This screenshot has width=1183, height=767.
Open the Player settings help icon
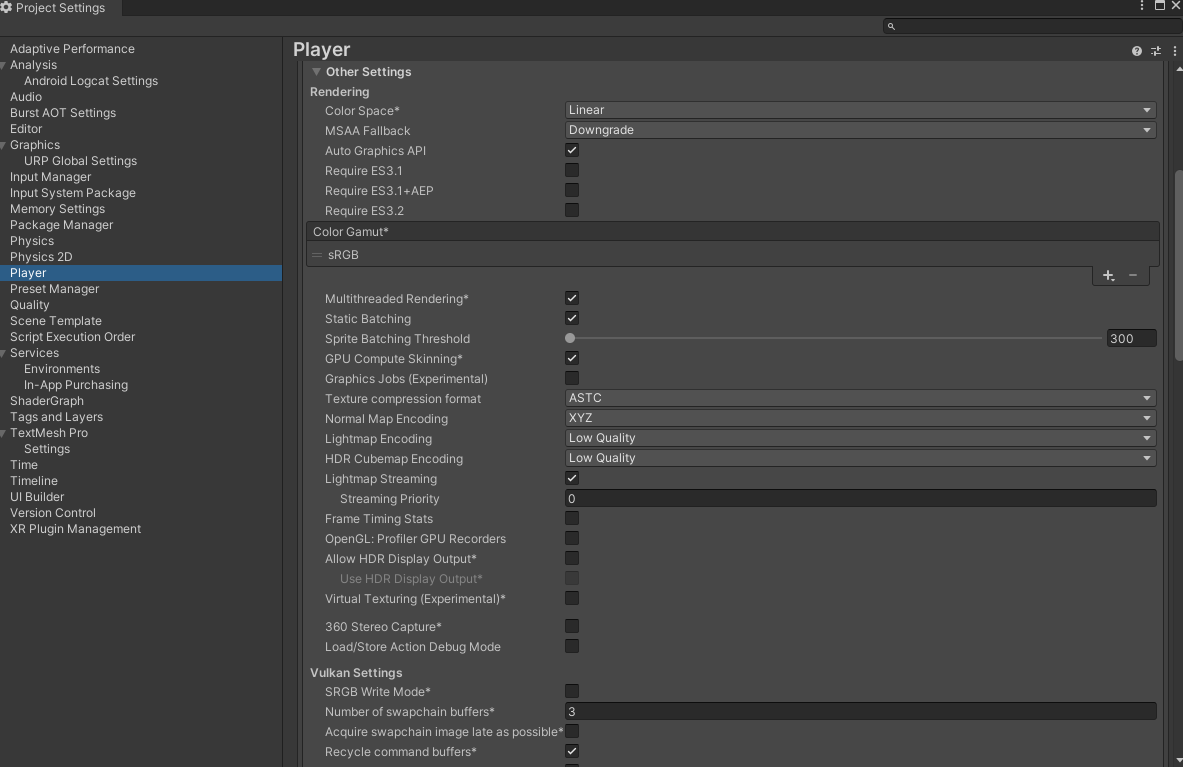pos(1136,50)
